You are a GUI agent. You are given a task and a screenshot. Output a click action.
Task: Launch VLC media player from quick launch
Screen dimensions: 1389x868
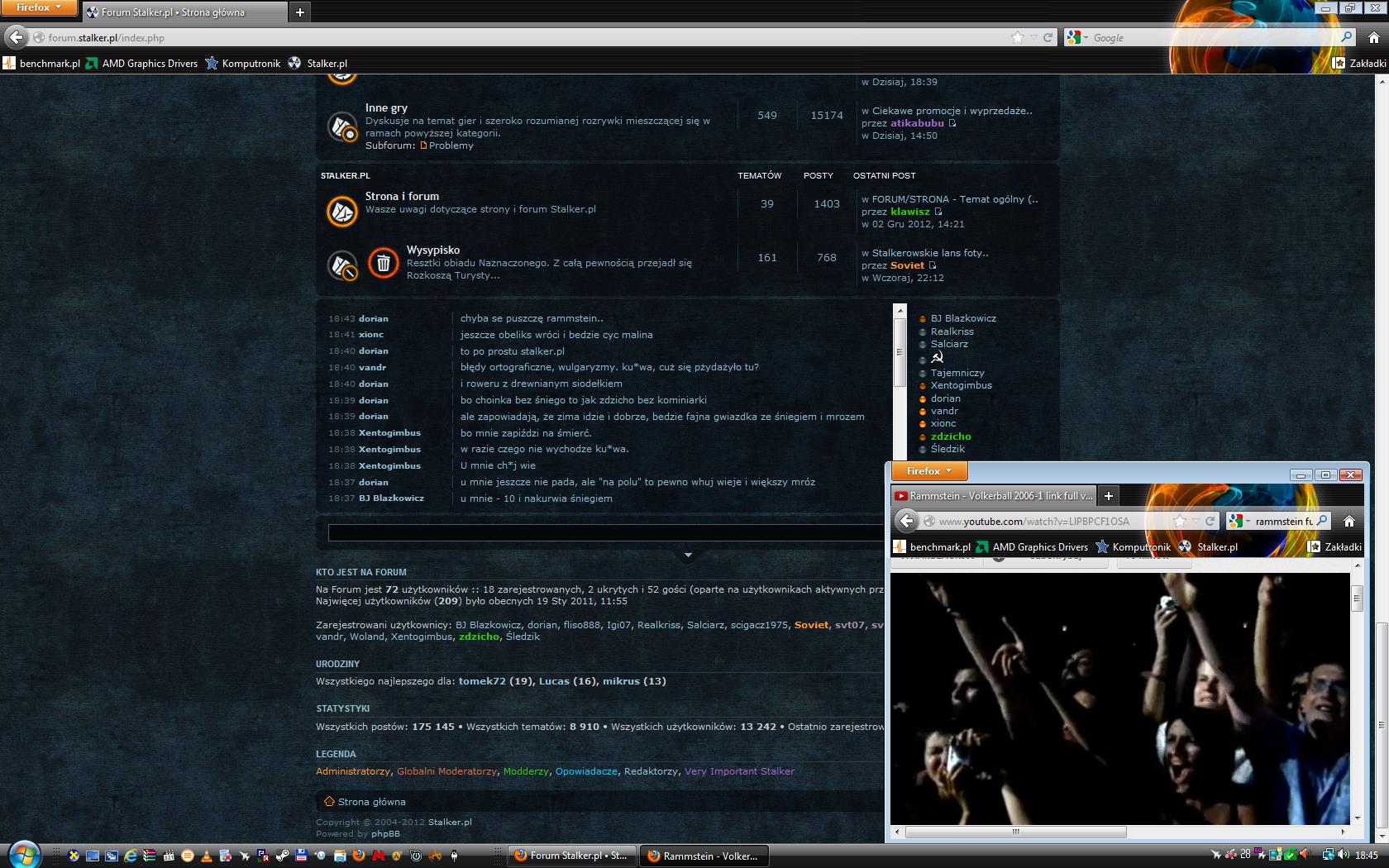pos(206,856)
